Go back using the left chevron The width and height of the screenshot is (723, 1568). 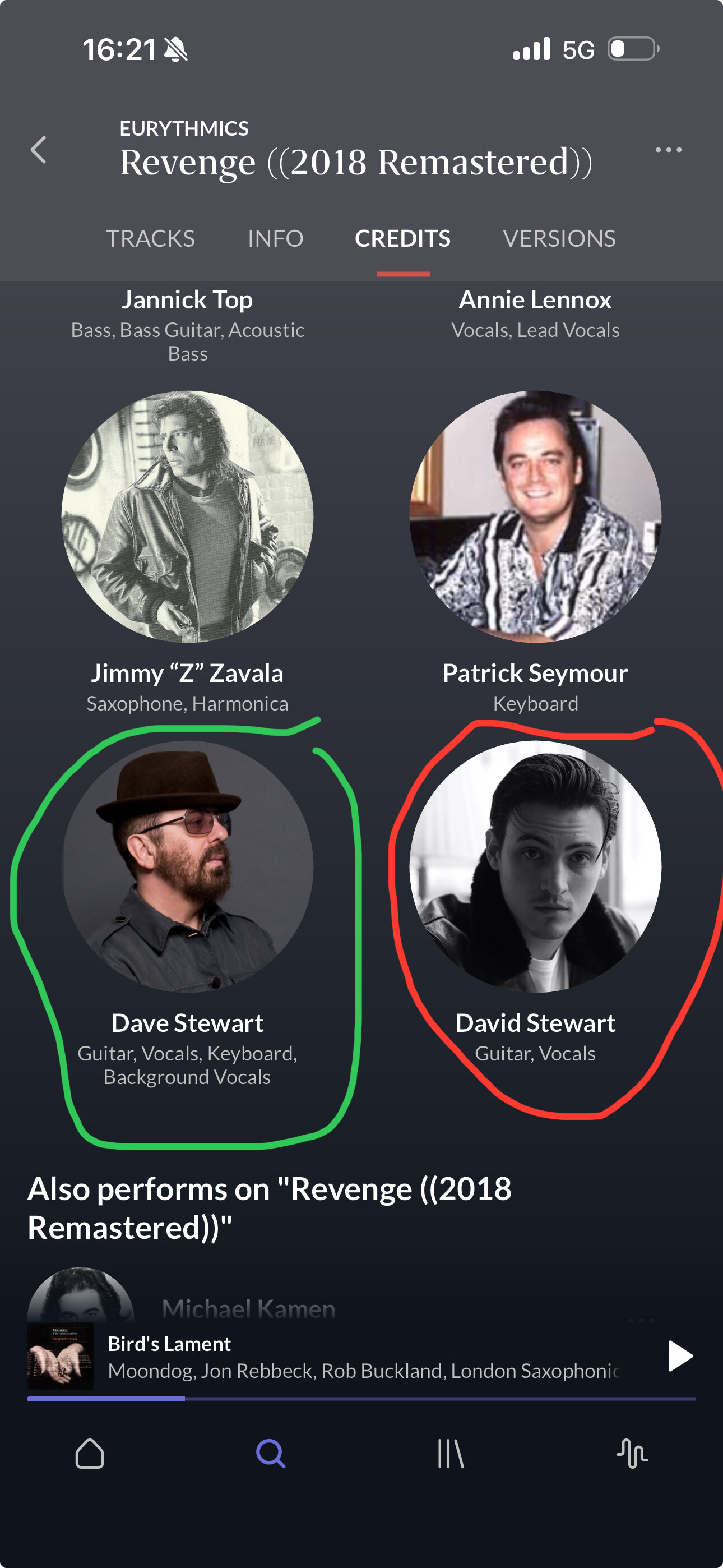tap(38, 150)
